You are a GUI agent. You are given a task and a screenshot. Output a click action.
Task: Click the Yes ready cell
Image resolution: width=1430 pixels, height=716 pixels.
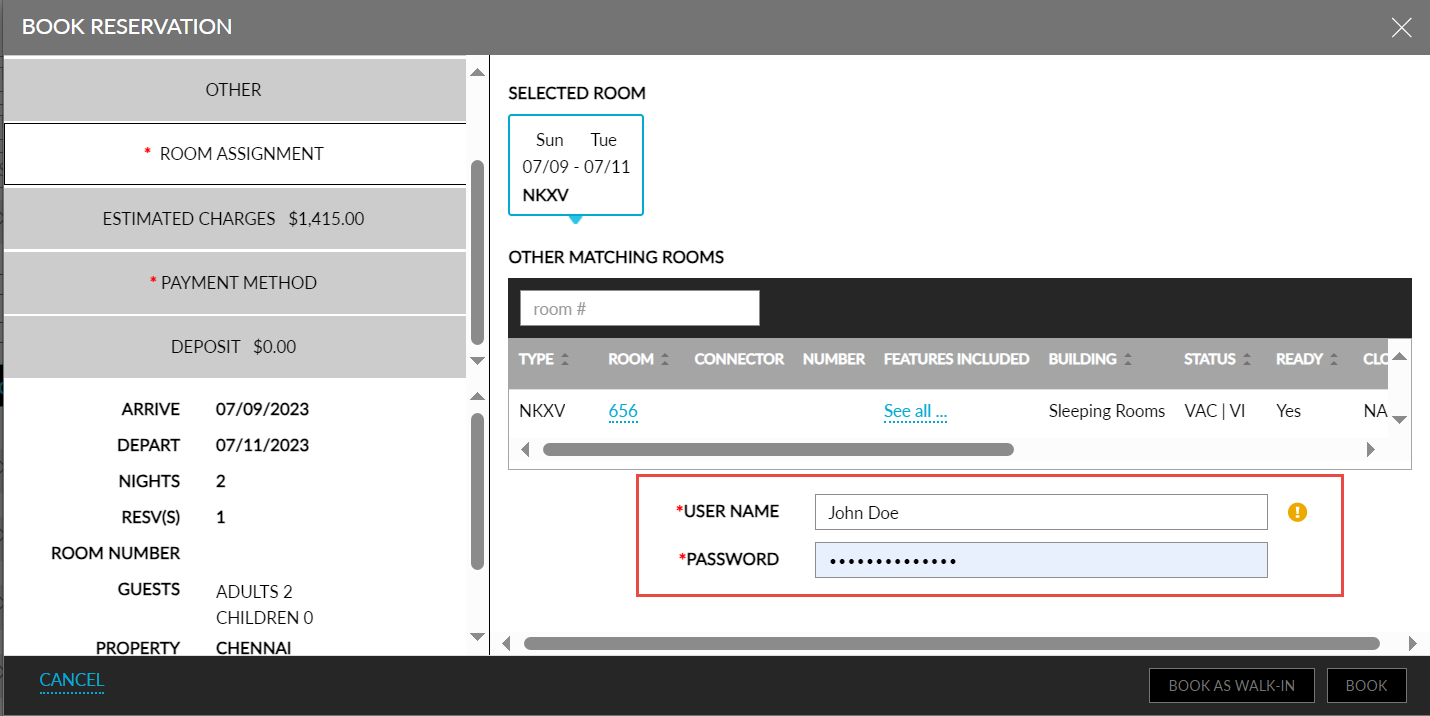coord(1288,411)
